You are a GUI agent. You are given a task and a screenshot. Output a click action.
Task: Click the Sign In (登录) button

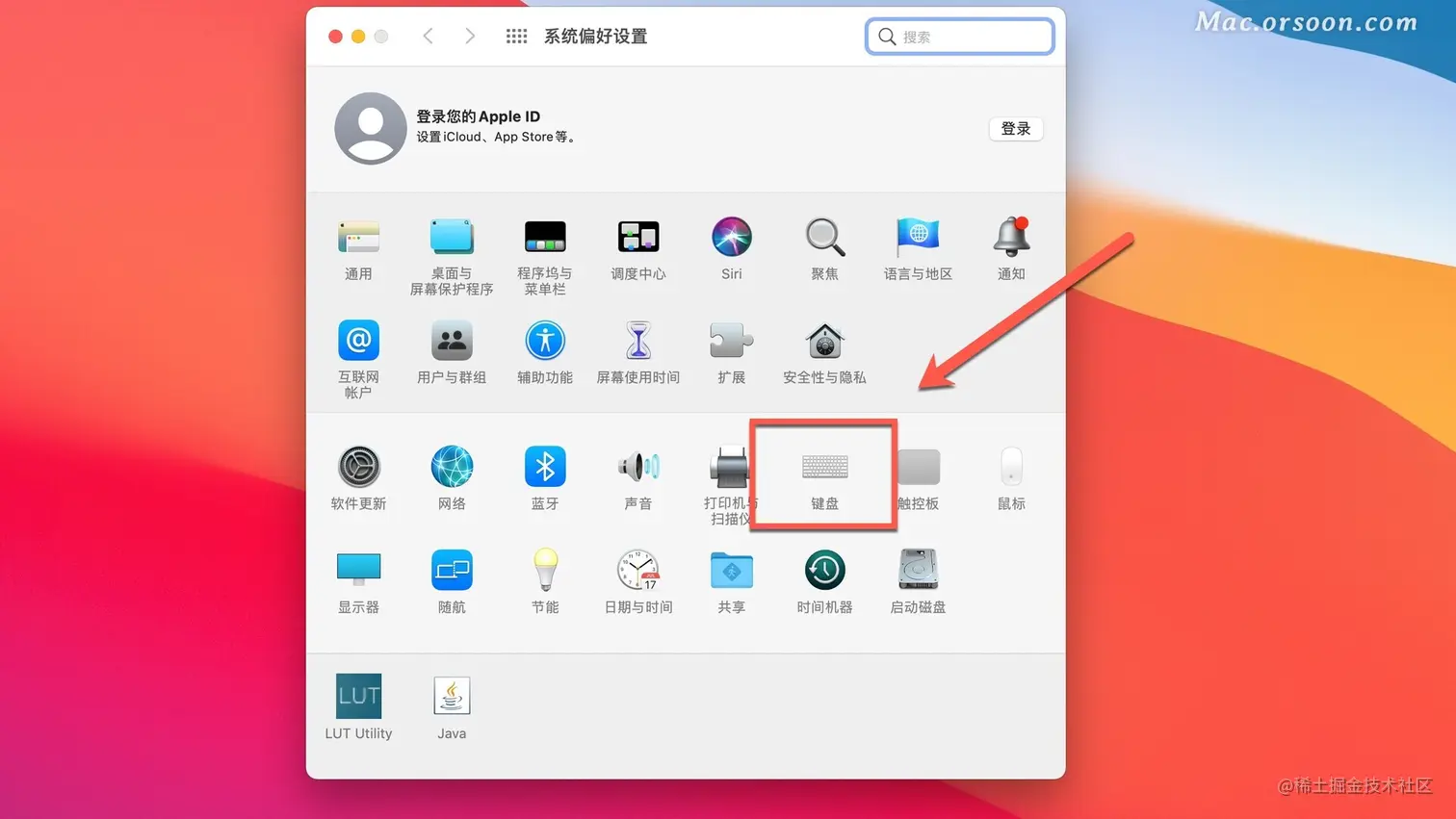click(1016, 129)
